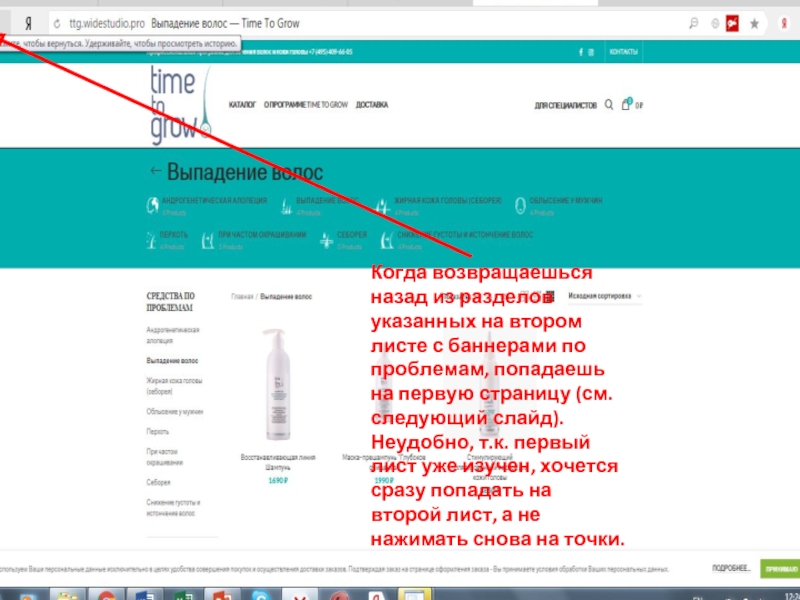Click the Себорея plus icon in the teal banner

(326, 240)
